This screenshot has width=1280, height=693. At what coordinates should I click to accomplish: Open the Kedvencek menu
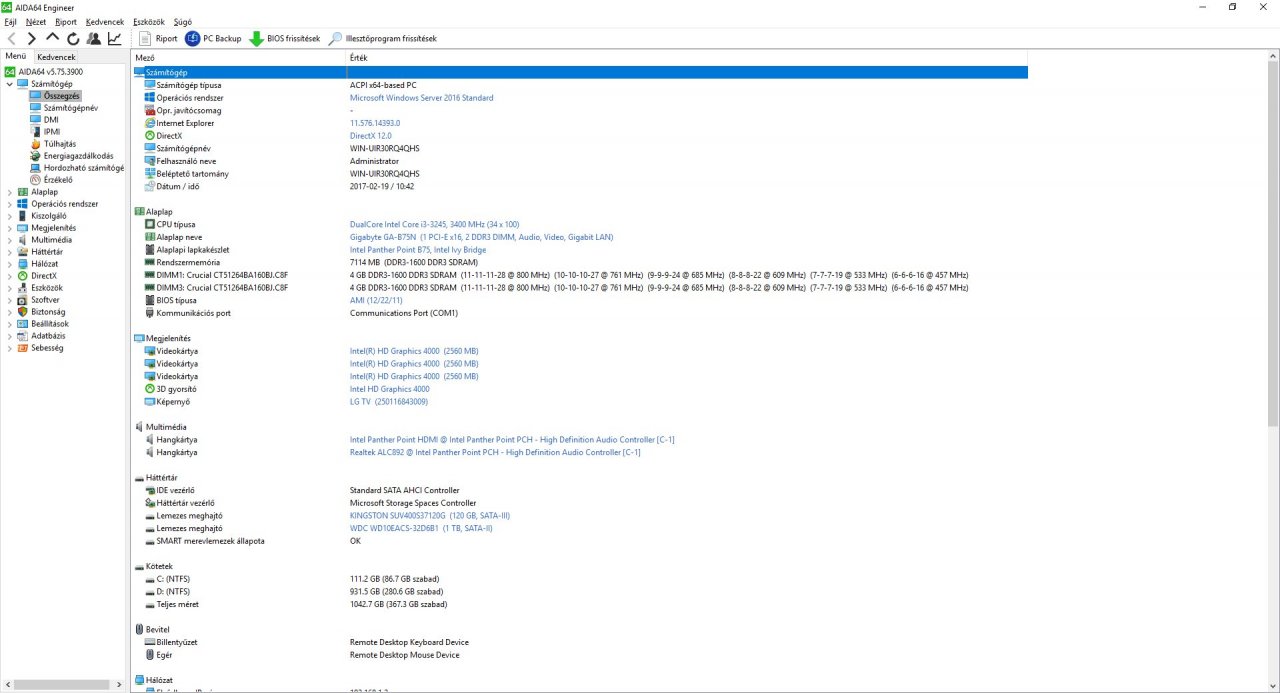pyautogui.click(x=105, y=21)
